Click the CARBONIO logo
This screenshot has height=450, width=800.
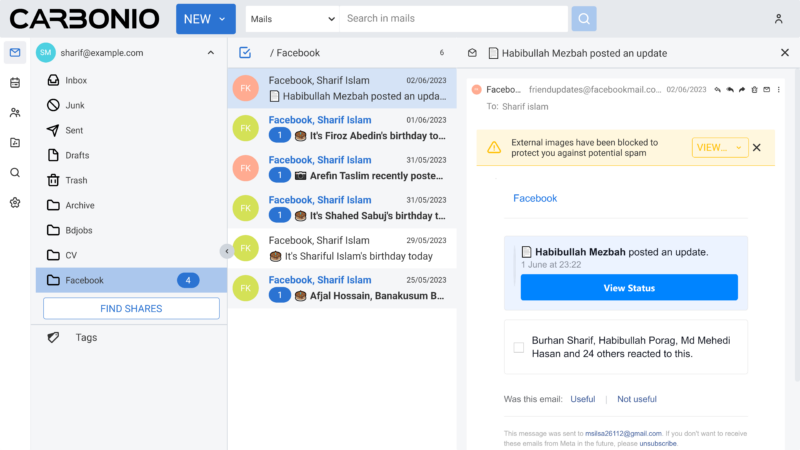(x=84, y=19)
